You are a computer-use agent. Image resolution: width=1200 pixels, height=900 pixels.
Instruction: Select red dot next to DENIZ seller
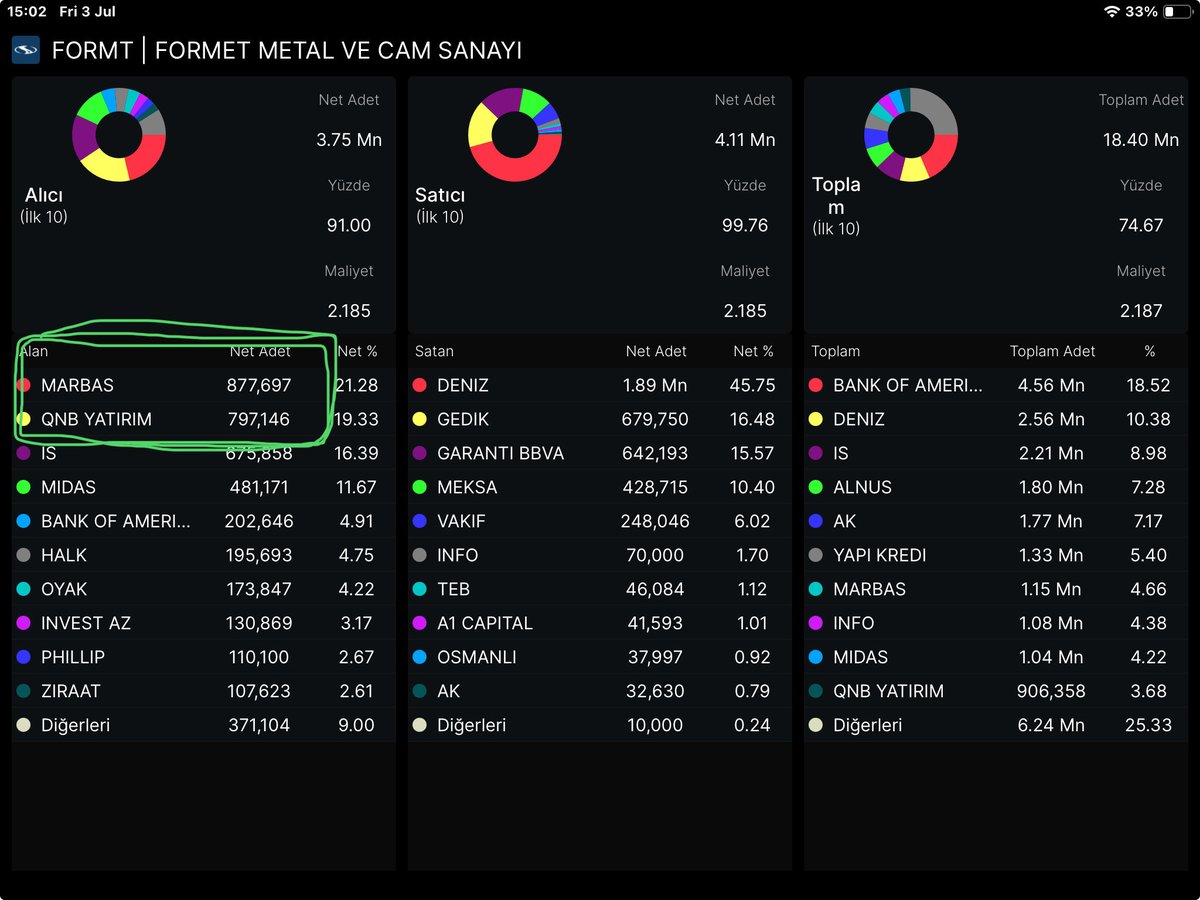(x=420, y=385)
